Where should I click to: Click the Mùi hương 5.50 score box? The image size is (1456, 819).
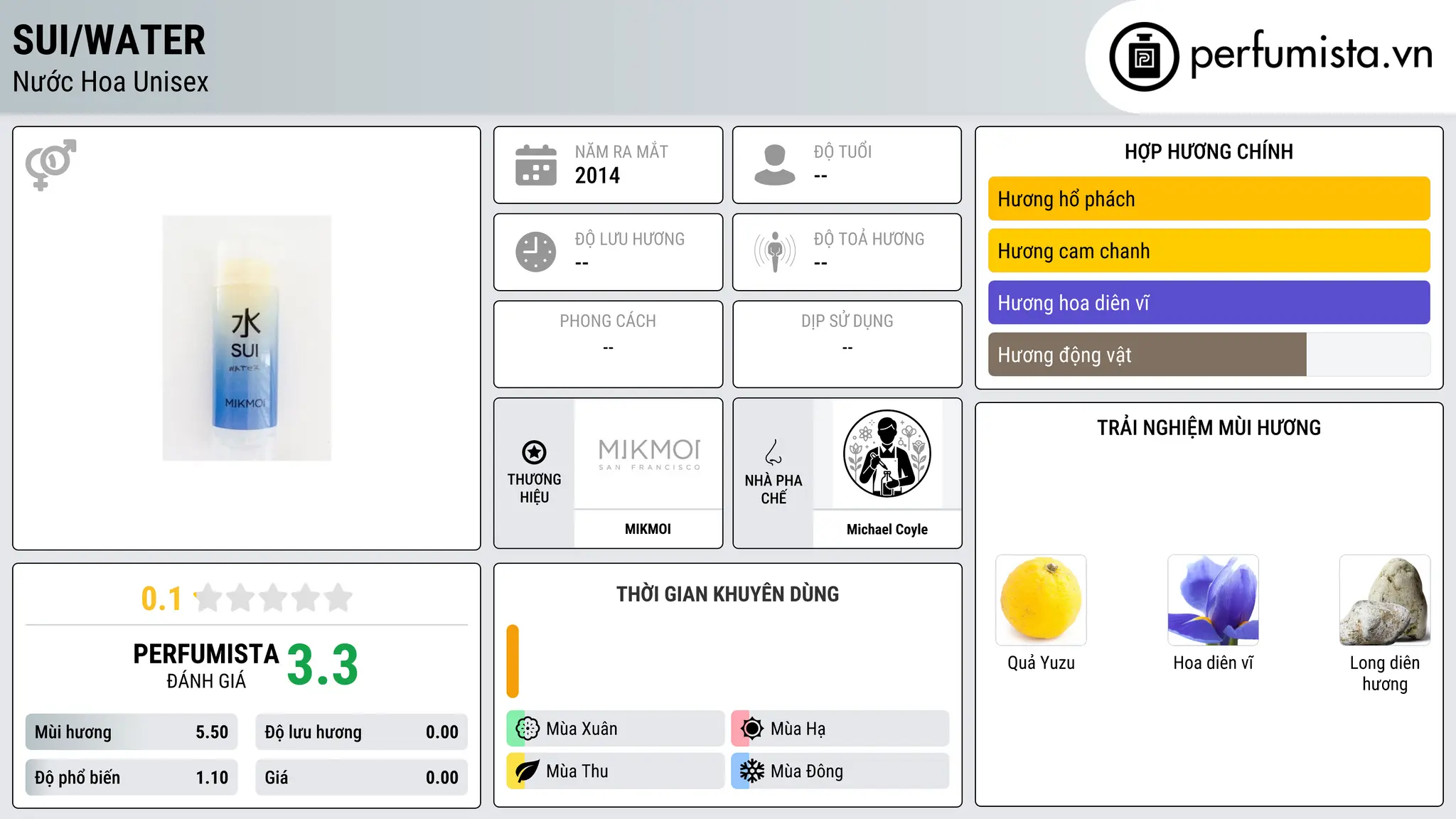[132, 732]
